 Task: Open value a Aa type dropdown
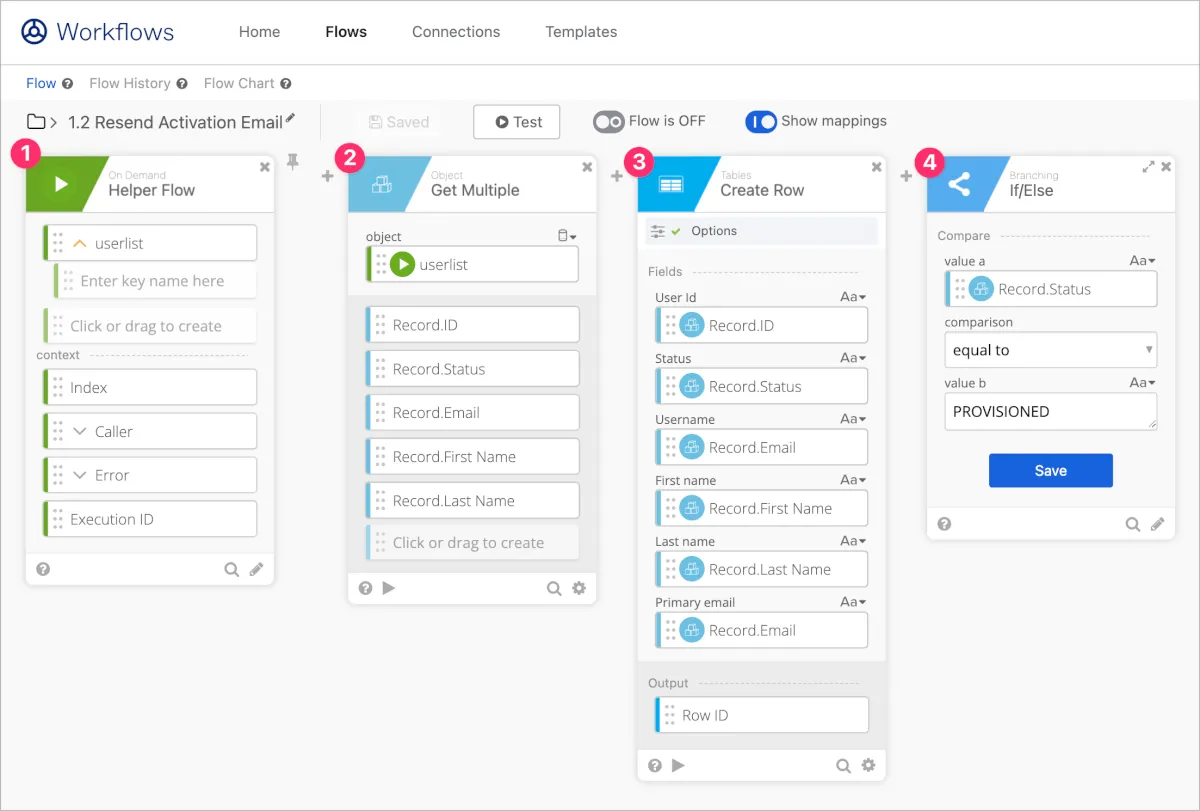[x=1143, y=261]
